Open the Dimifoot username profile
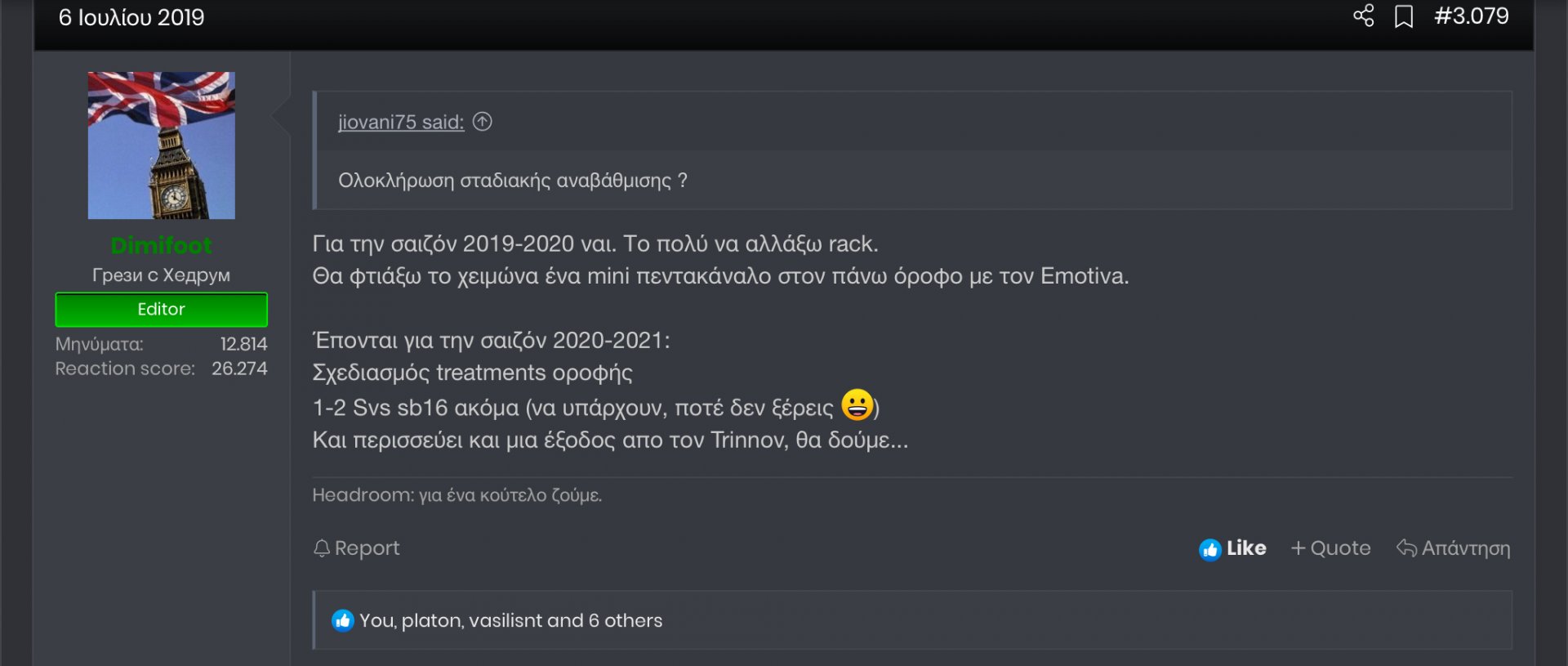The image size is (1568, 666). click(x=161, y=245)
